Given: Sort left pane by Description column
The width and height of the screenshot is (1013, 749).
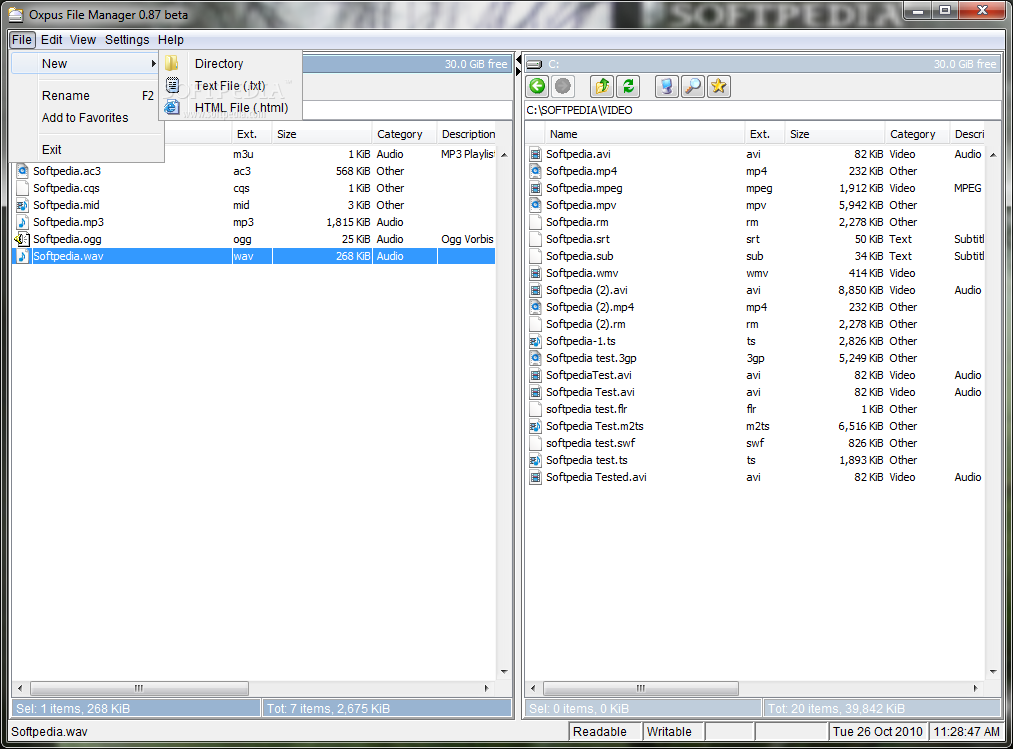Looking at the screenshot, I should (468, 134).
